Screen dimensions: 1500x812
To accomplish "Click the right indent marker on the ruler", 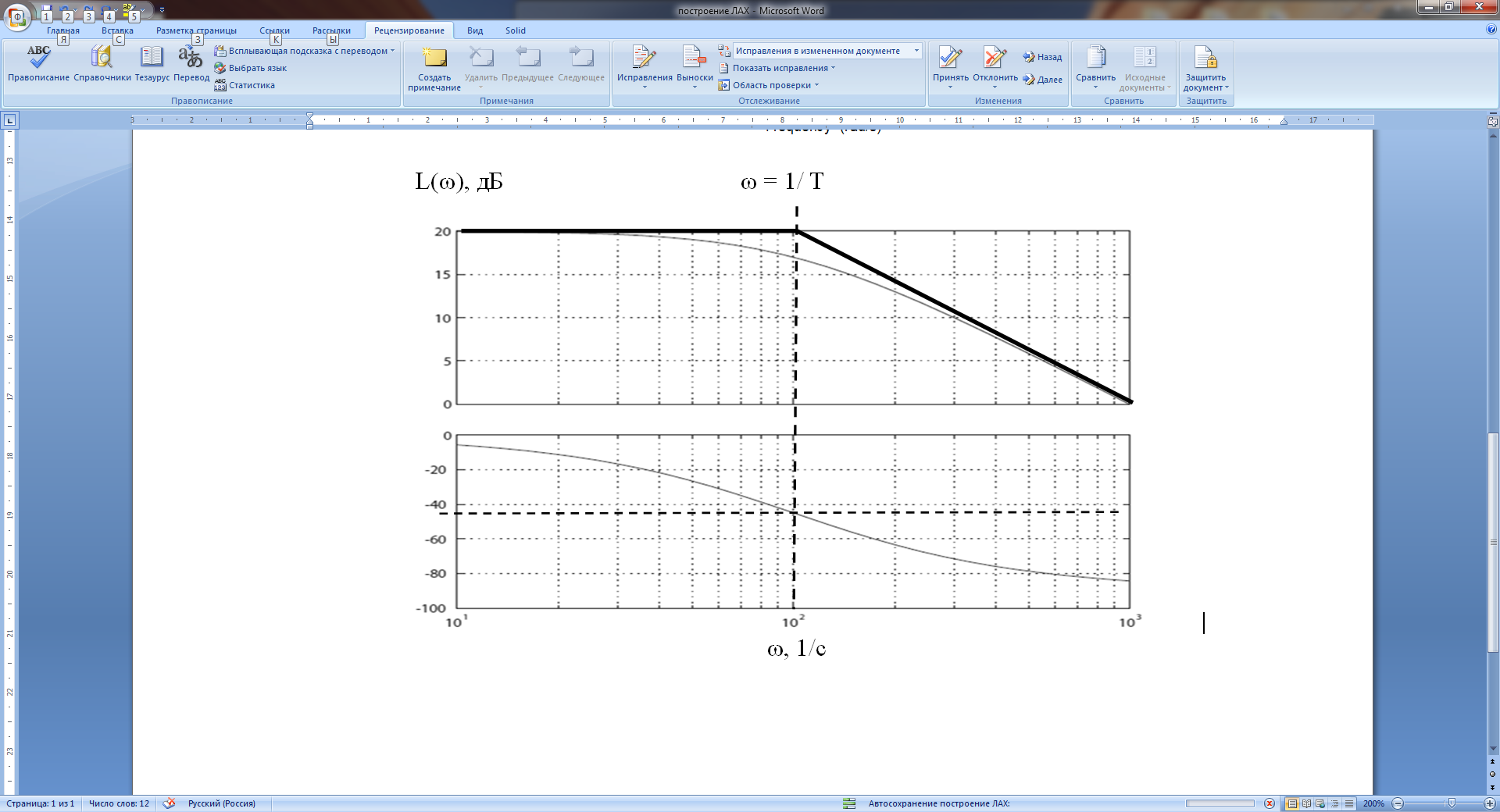I will (x=1284, y=122).
